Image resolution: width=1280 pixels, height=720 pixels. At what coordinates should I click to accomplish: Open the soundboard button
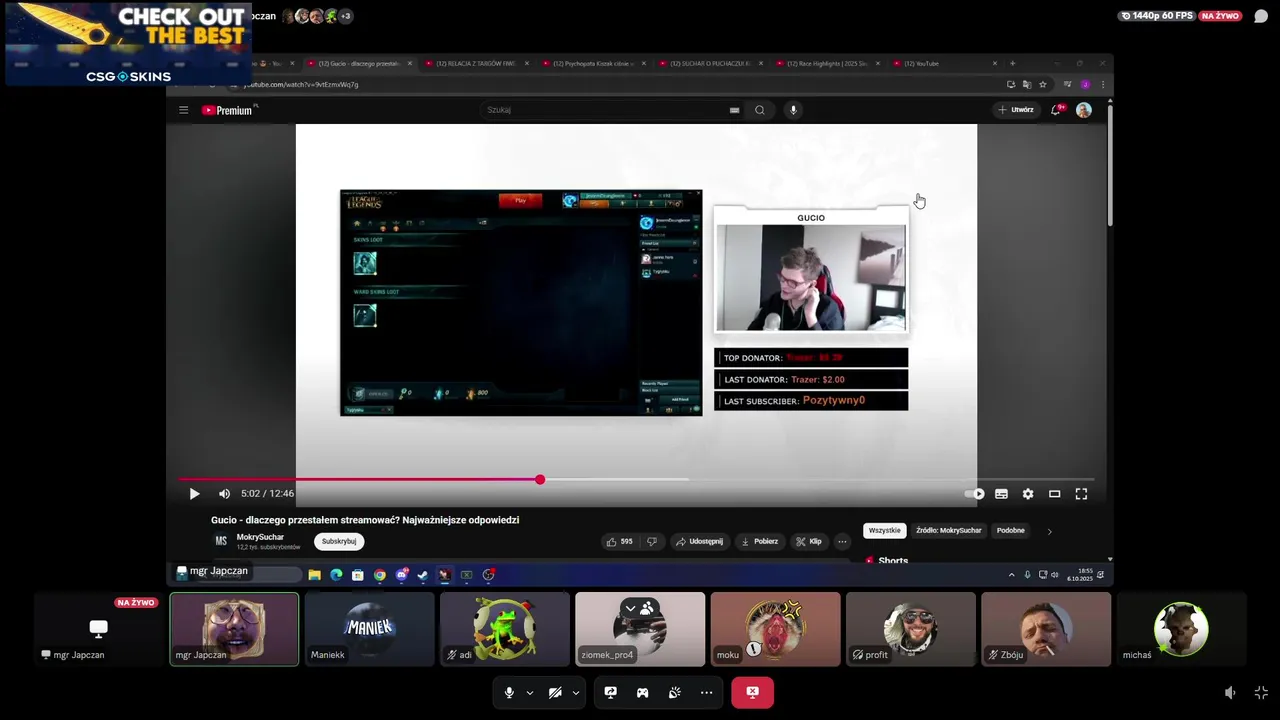(x=675, y=692)
